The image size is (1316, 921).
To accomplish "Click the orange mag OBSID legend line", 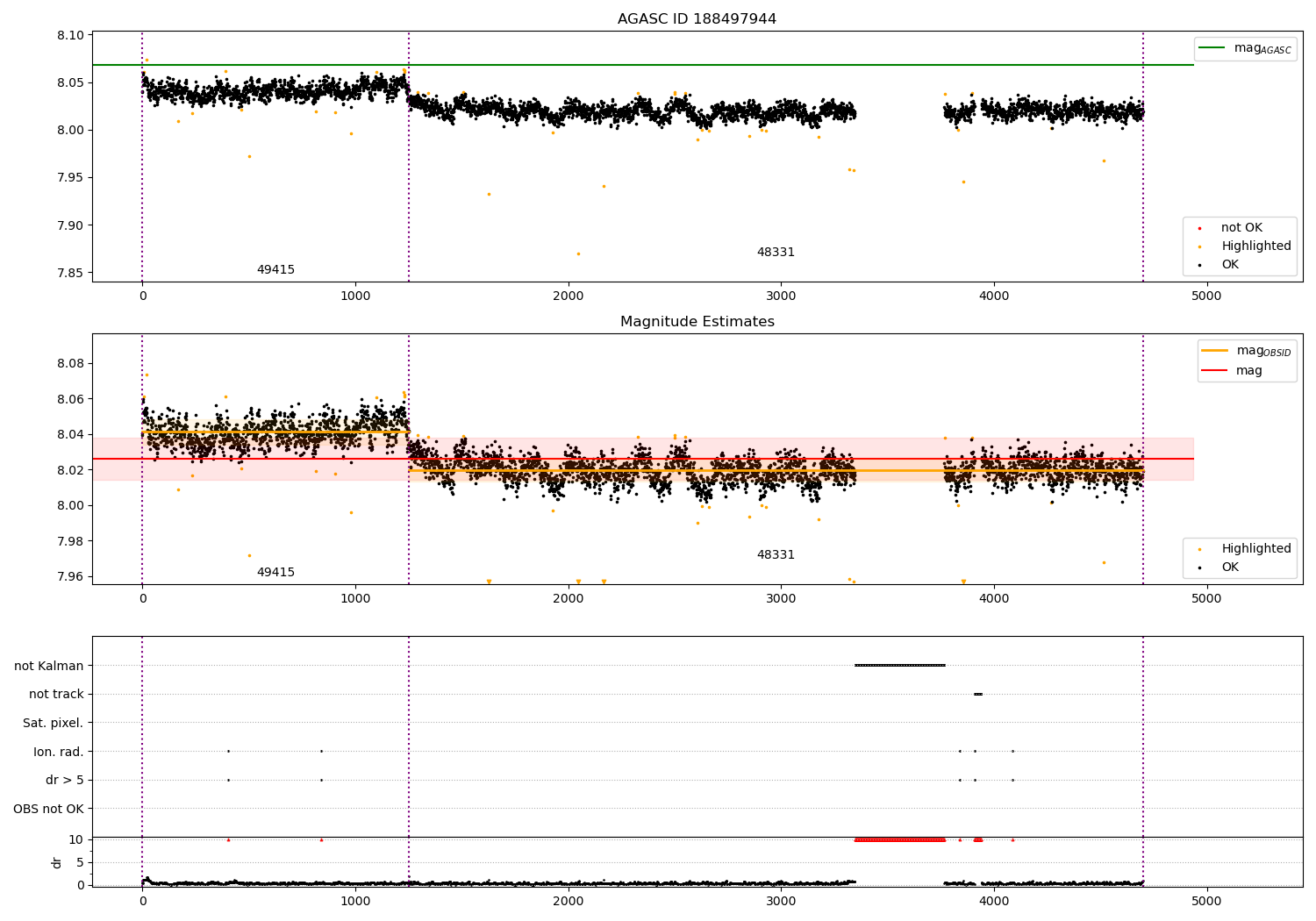I will pos(1214,351).
